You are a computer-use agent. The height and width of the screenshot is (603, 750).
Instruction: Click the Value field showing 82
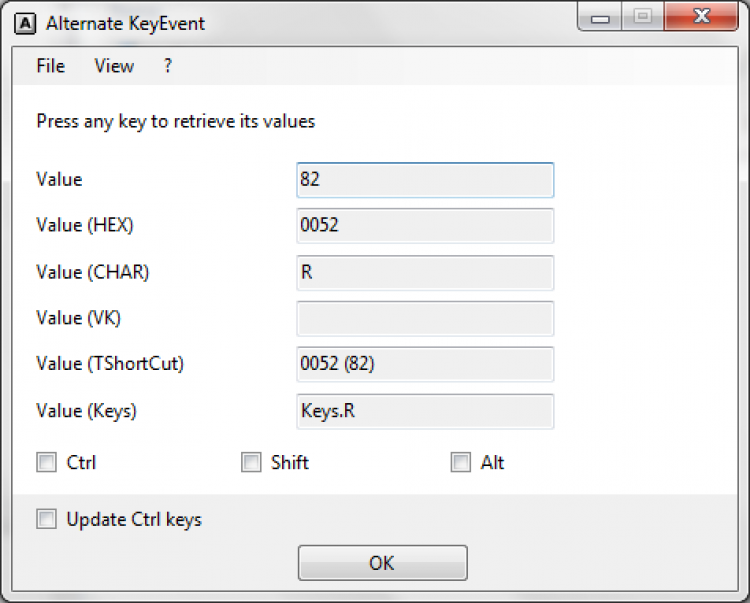(x=425, y=181)
